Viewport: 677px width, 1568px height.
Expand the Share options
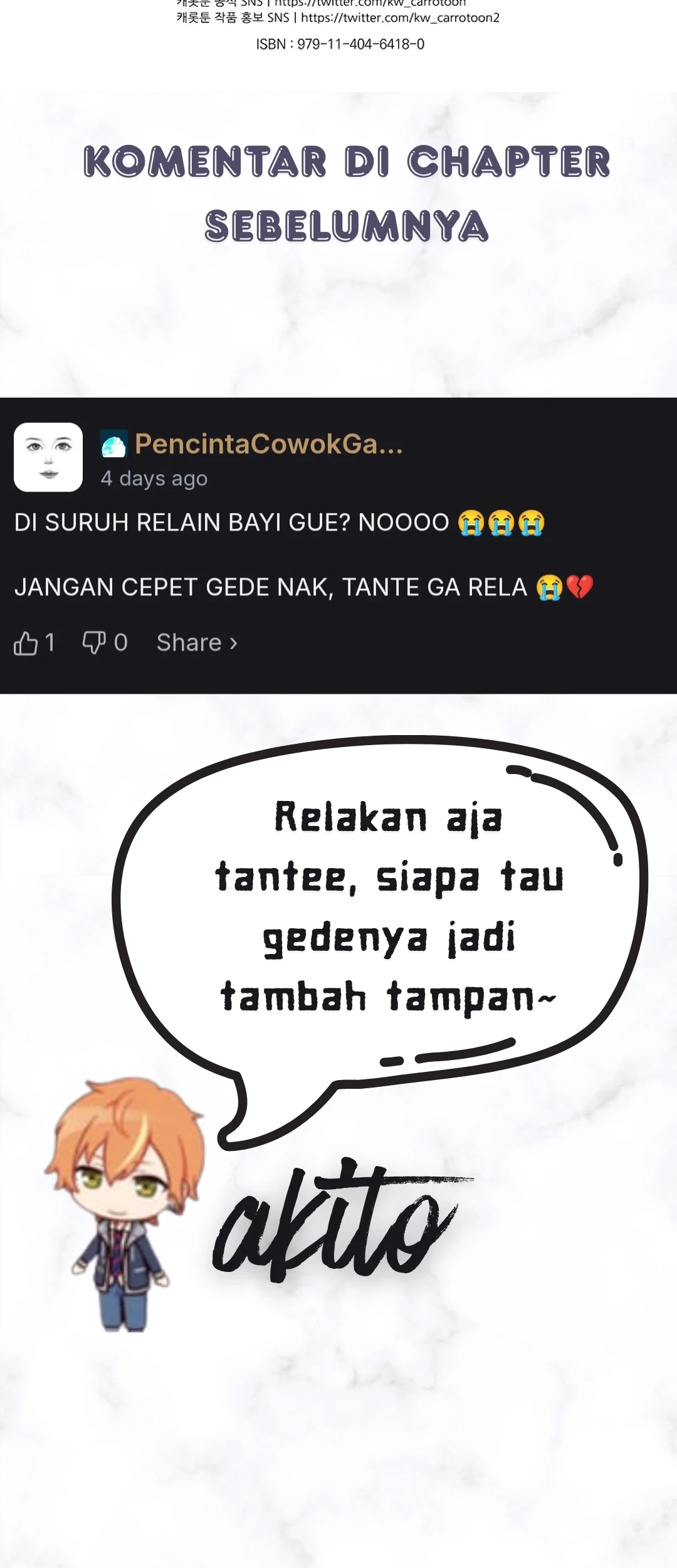pos(197,643)
